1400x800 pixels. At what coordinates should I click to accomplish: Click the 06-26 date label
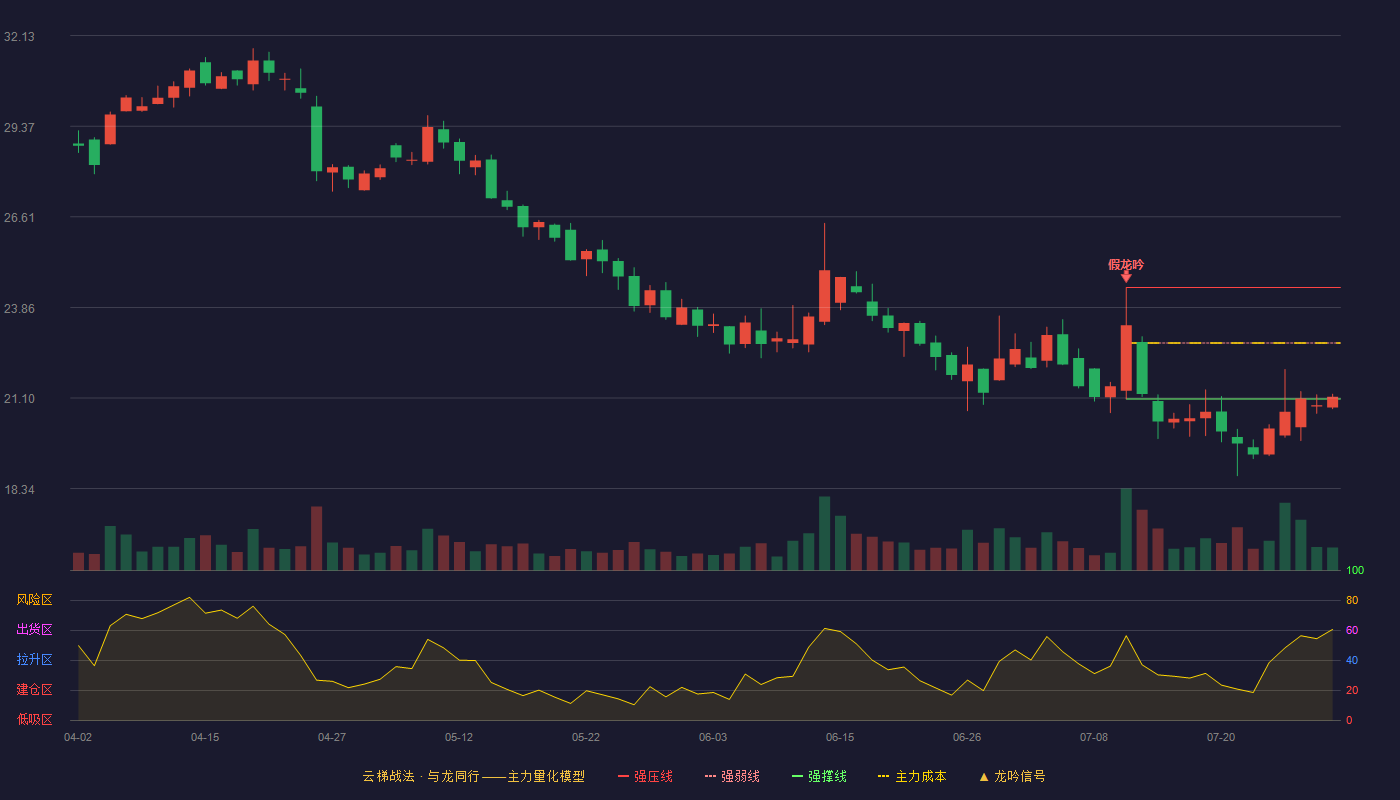[967, 737]
